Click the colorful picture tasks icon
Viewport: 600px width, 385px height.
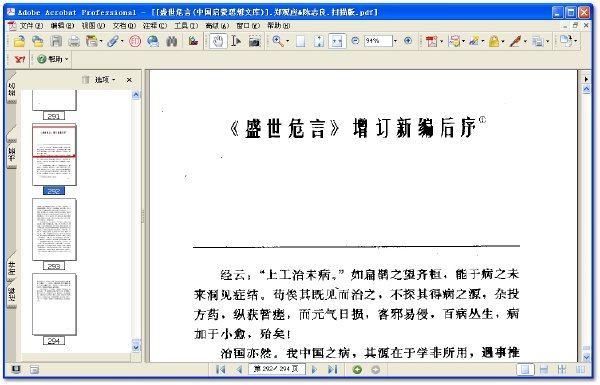[193, 41]
